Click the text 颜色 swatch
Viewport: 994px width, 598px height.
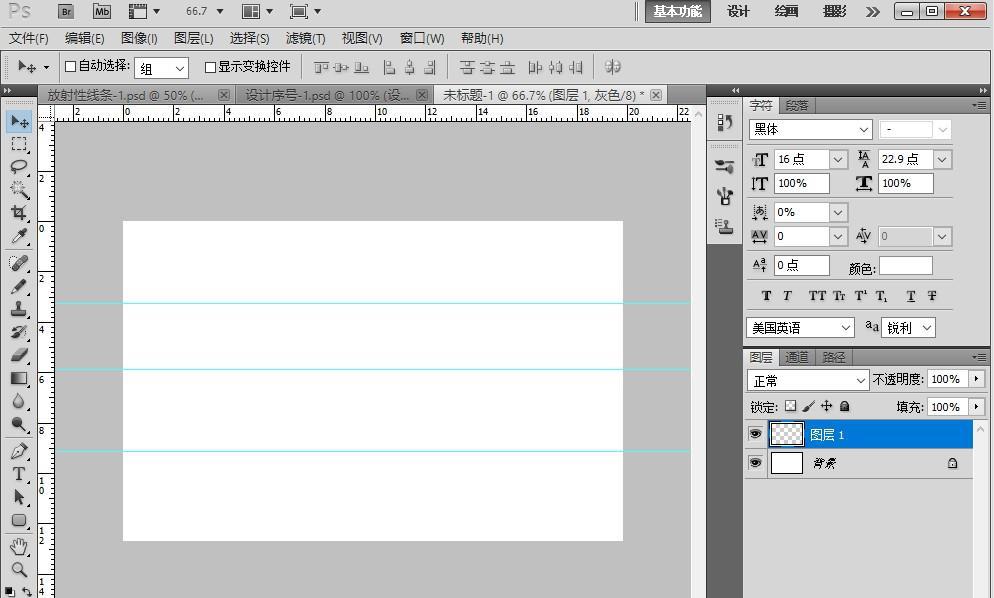[905, 266]
